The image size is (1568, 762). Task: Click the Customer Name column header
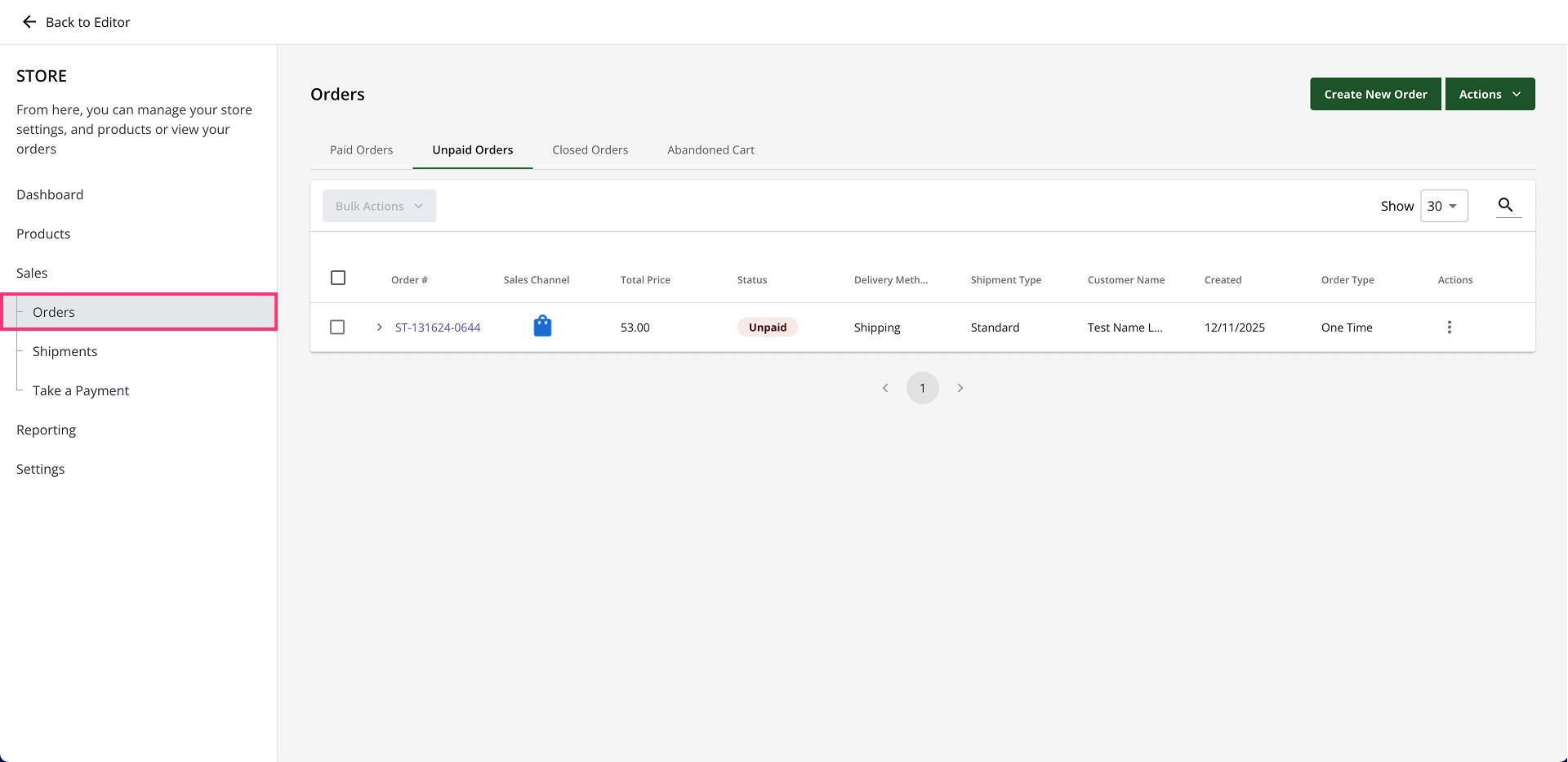(1126, 280)
